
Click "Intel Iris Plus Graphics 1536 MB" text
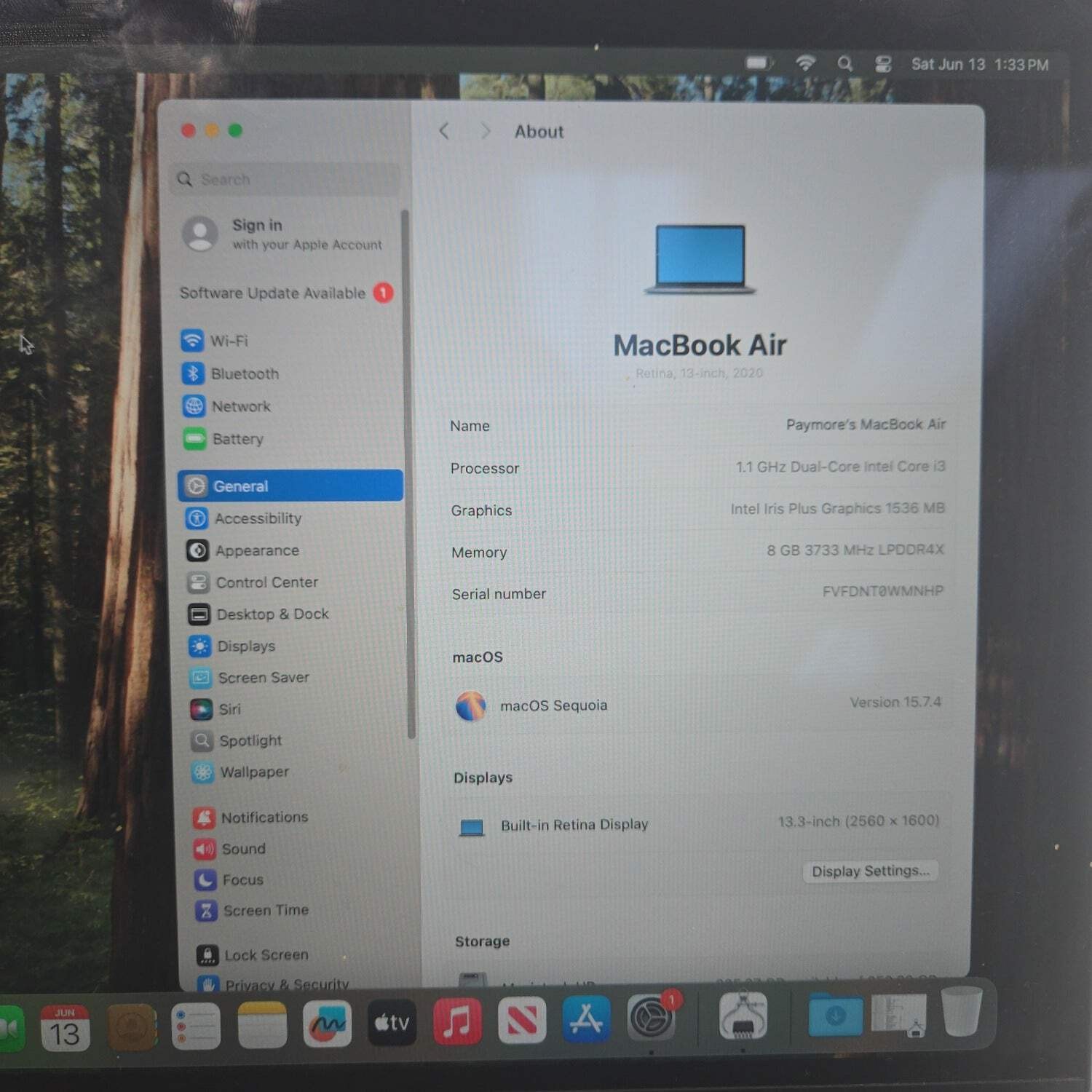(837, 508)
